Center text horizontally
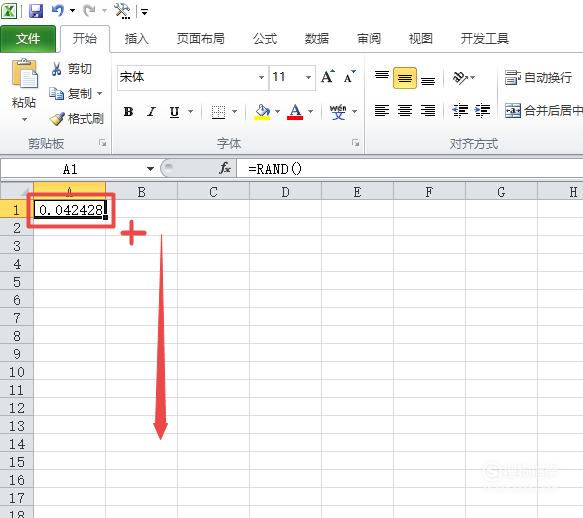This screenshot has width=583, height=518. point(405,110)
